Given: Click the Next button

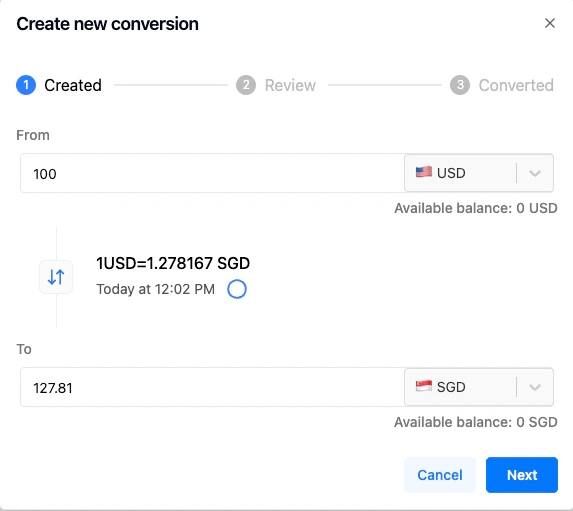Looking at the screenshot, I should [x=522, y=475].
